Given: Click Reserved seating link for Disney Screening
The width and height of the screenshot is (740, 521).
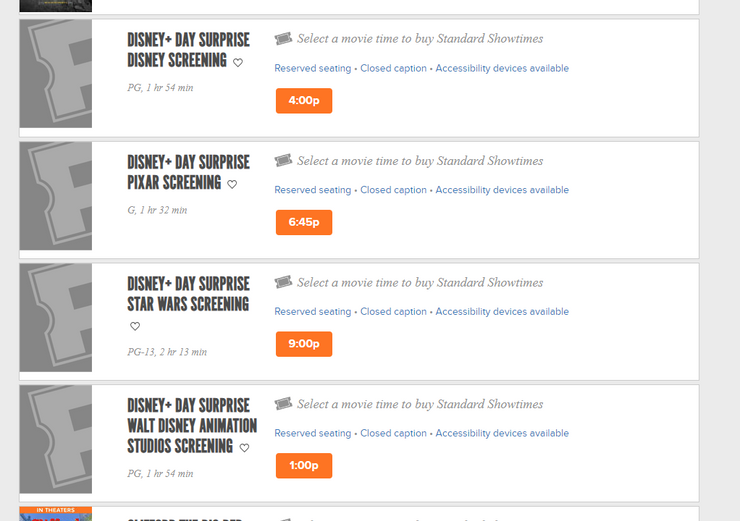Looking at the screenshot, I should (313, 69).
